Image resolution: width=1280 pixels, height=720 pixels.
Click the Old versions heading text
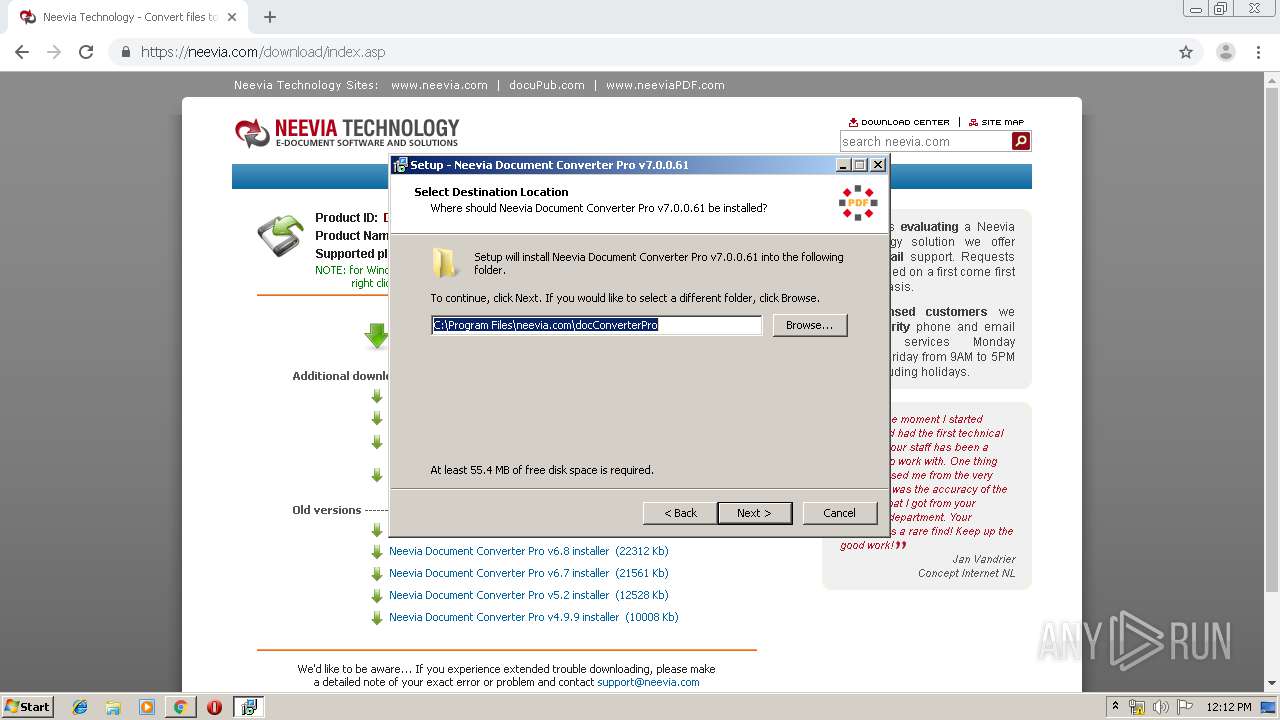click(x=326, y=510)
